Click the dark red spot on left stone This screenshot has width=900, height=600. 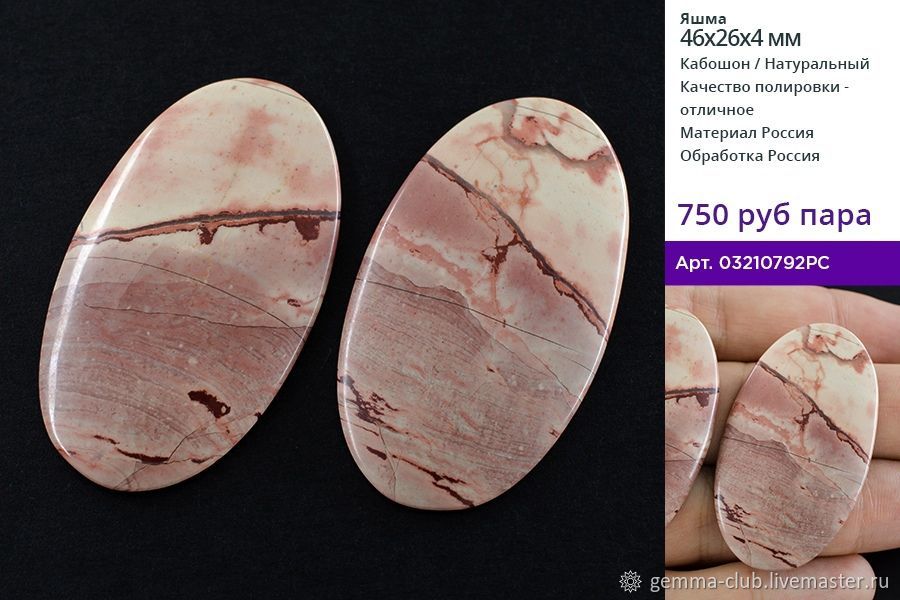pos(210,402)
